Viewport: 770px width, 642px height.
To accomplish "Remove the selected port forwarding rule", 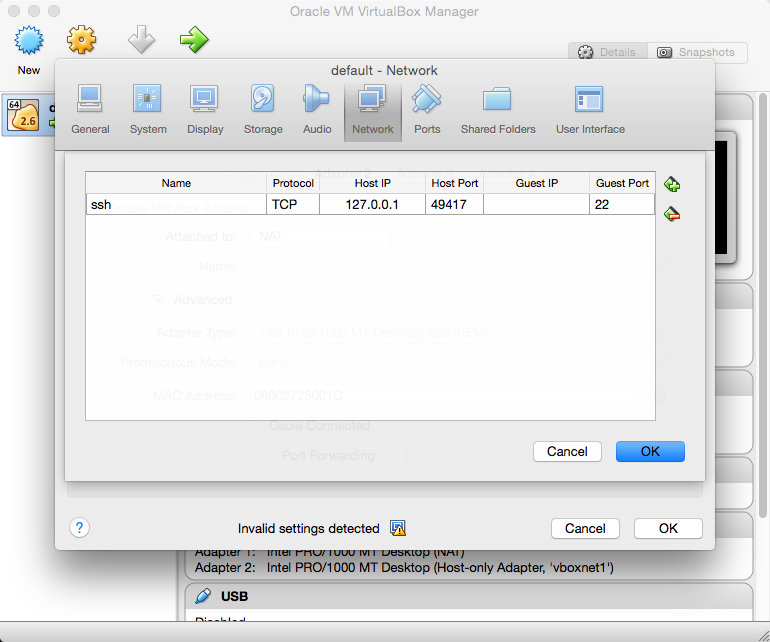I will tap(672, 214).
